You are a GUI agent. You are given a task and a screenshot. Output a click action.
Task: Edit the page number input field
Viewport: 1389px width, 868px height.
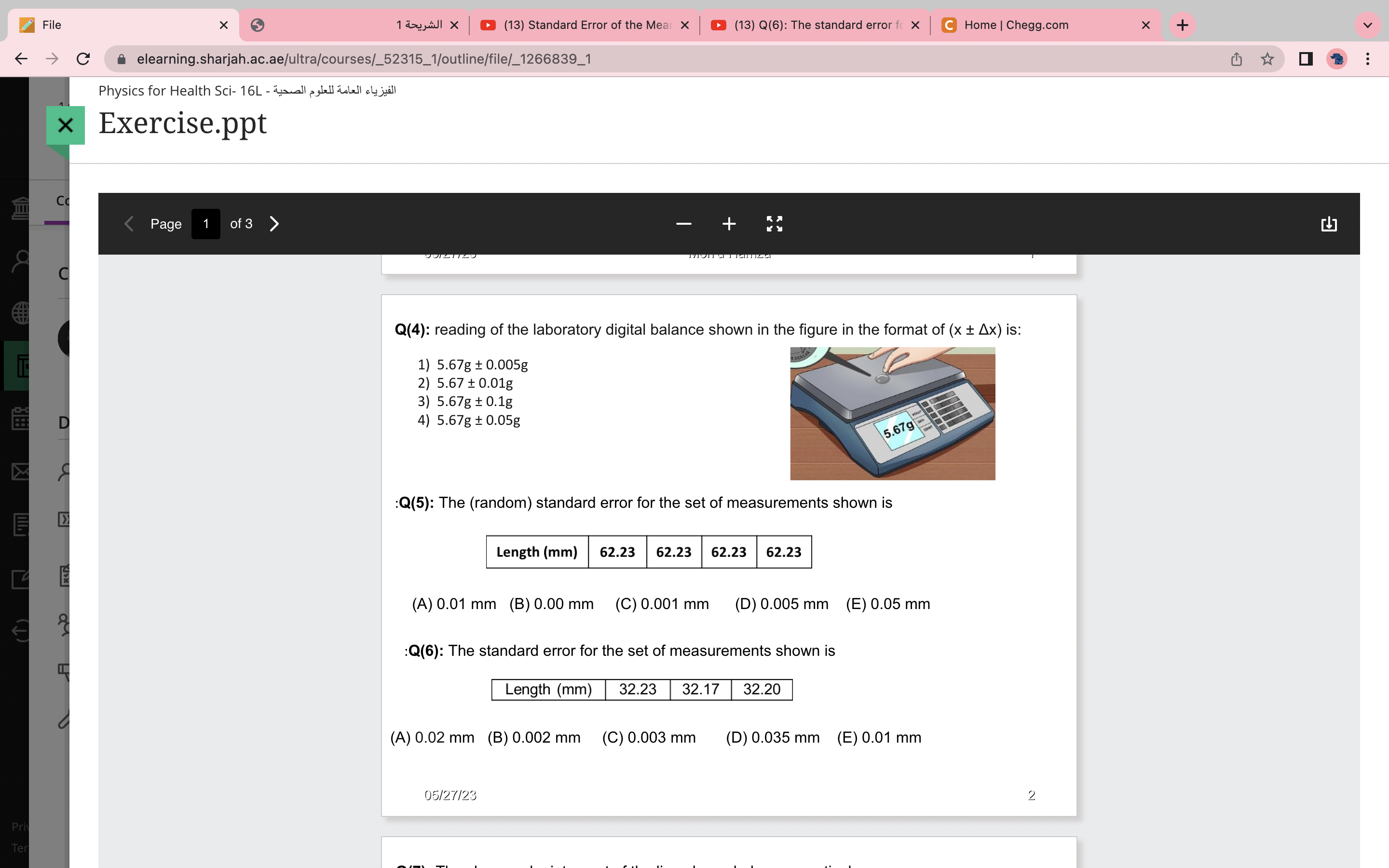[x=205, y=224]
